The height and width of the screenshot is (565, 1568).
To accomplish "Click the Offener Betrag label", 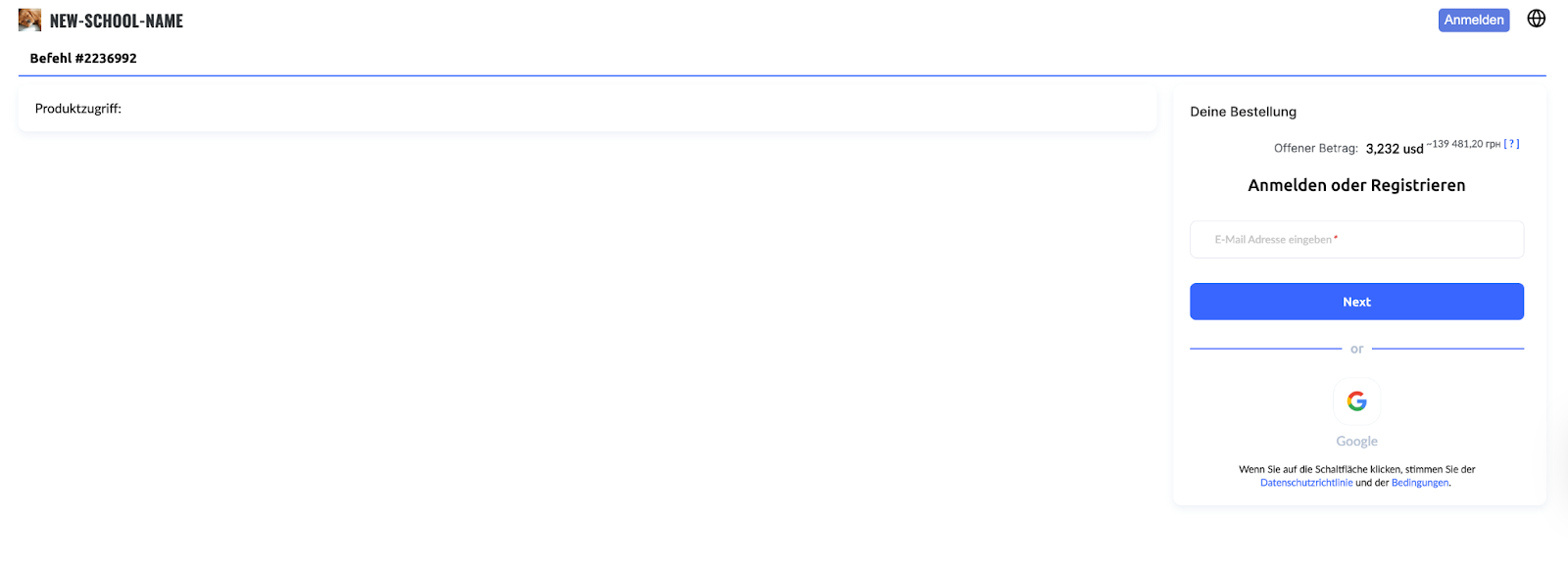I will coord(1315,148).
